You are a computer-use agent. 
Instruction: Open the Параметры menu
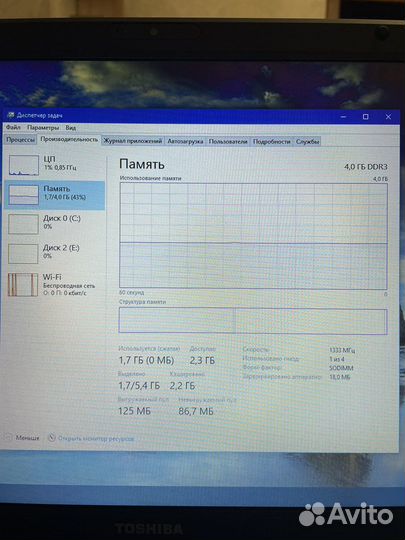point(43,127)
